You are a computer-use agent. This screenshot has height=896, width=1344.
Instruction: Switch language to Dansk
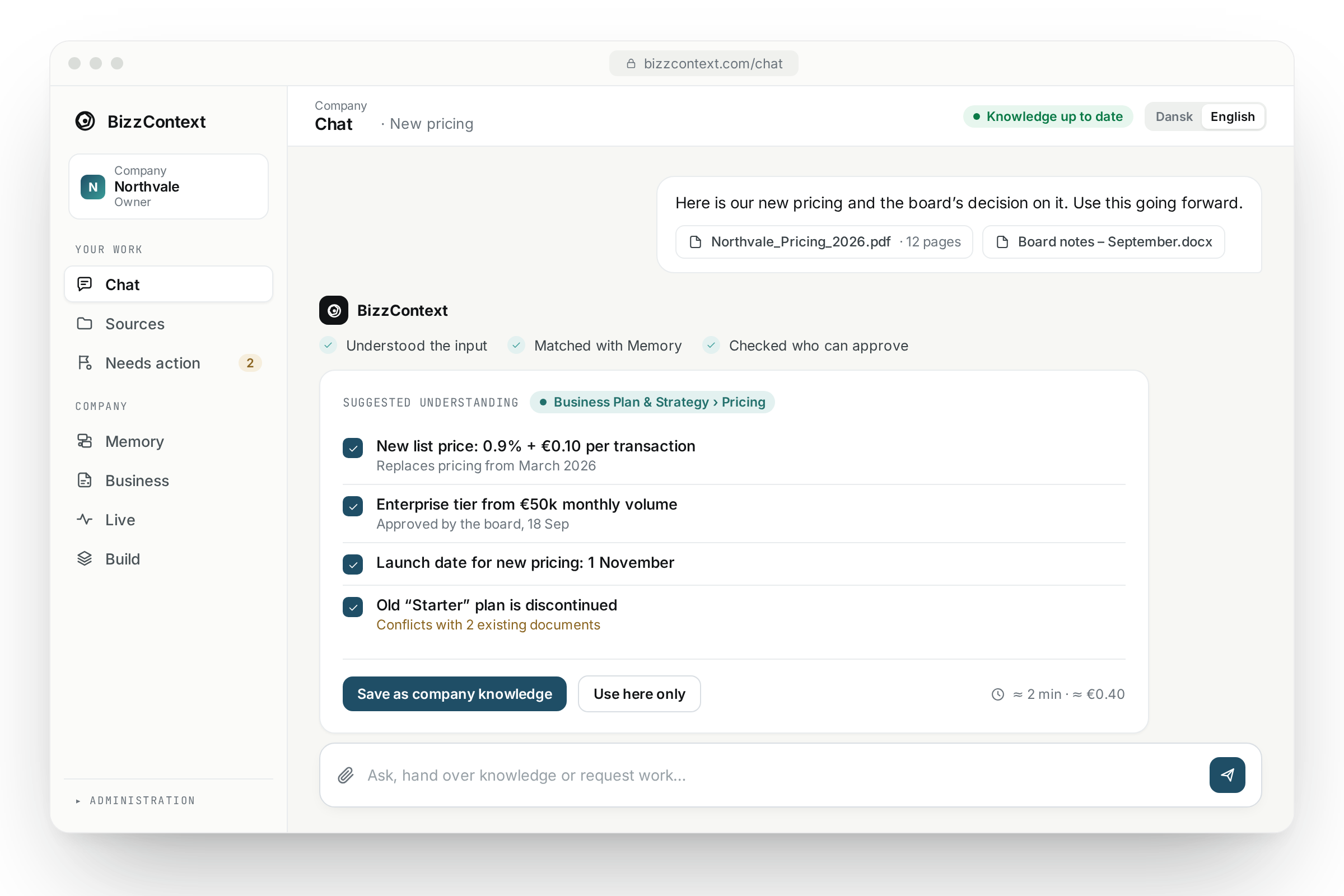(1174, 116)
